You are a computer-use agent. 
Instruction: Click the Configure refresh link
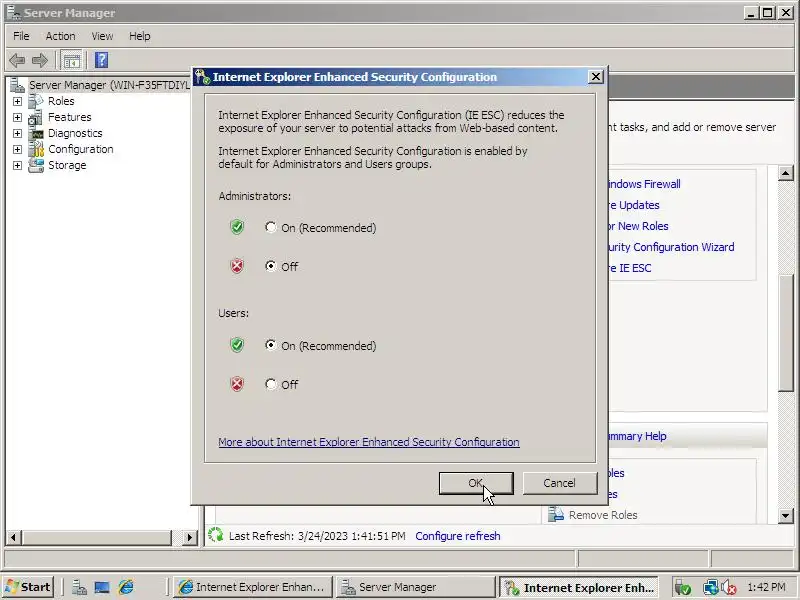[458, 536]
